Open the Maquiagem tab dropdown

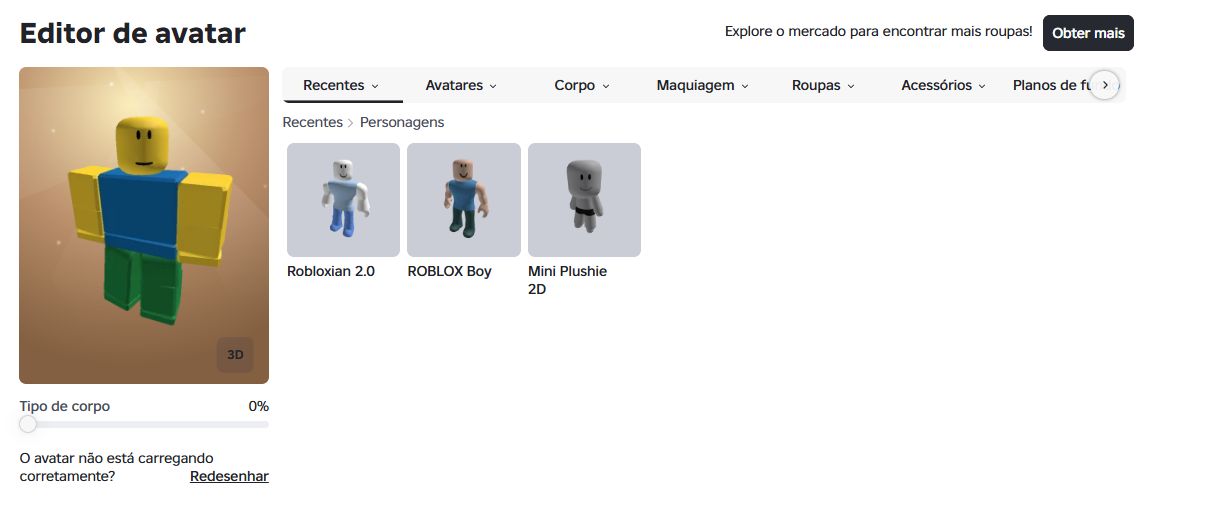(x=702, y=85)
